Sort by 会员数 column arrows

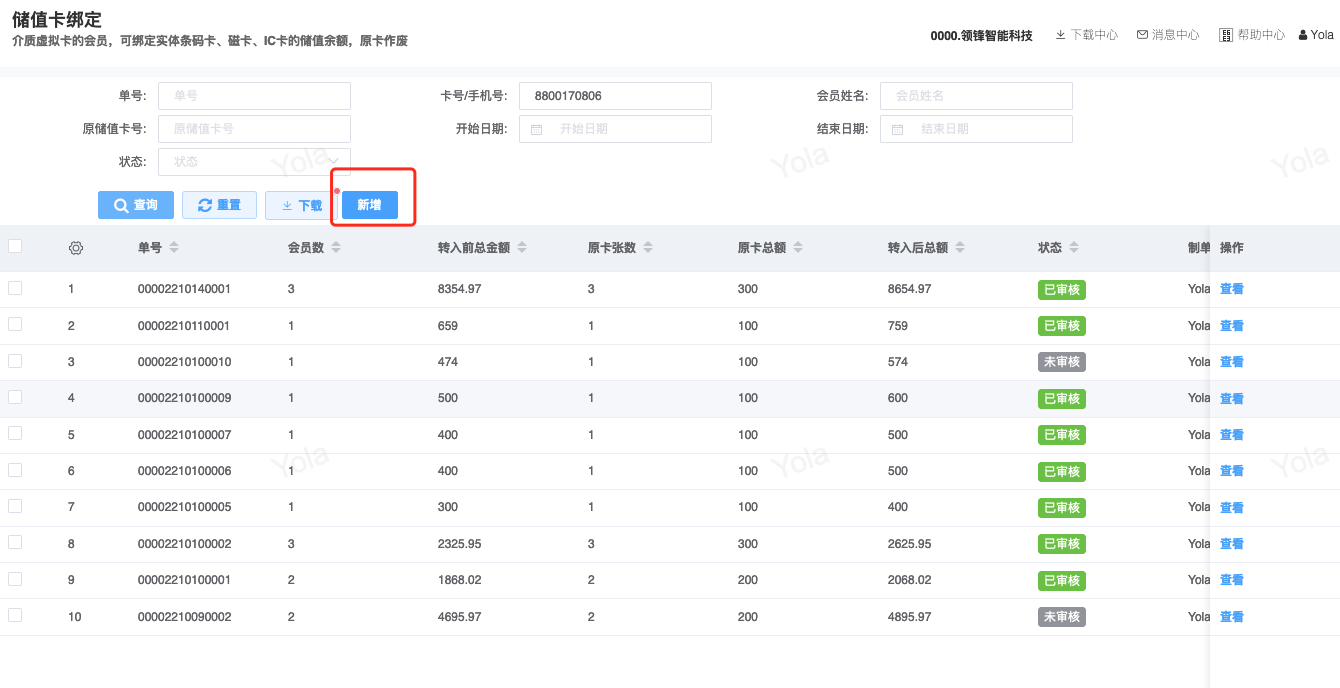(x=336, y=248)
